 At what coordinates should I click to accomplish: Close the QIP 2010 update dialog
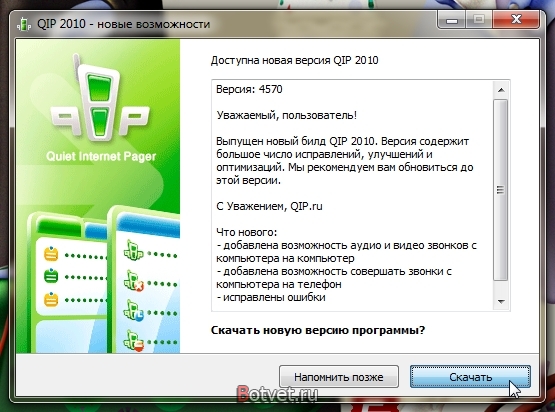516,20
